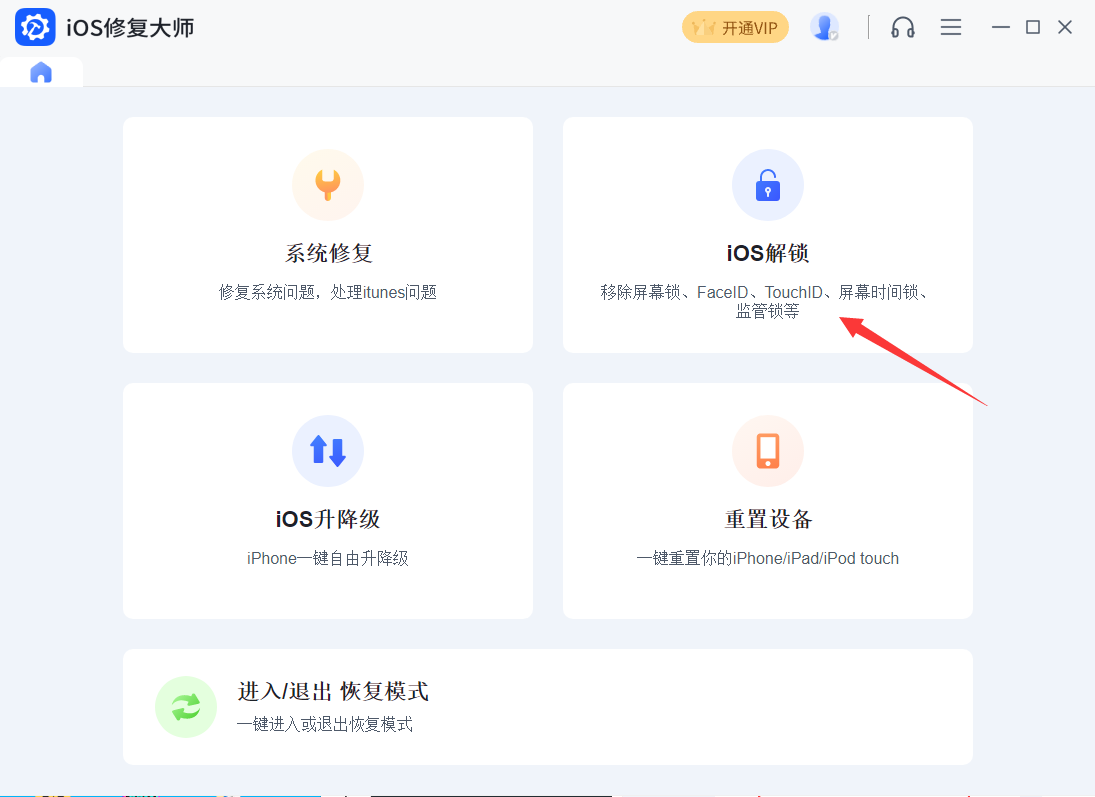Maximize the iOS修复大师 window
This screenshot has height=797, width=1095.
tap(1033, 27)
